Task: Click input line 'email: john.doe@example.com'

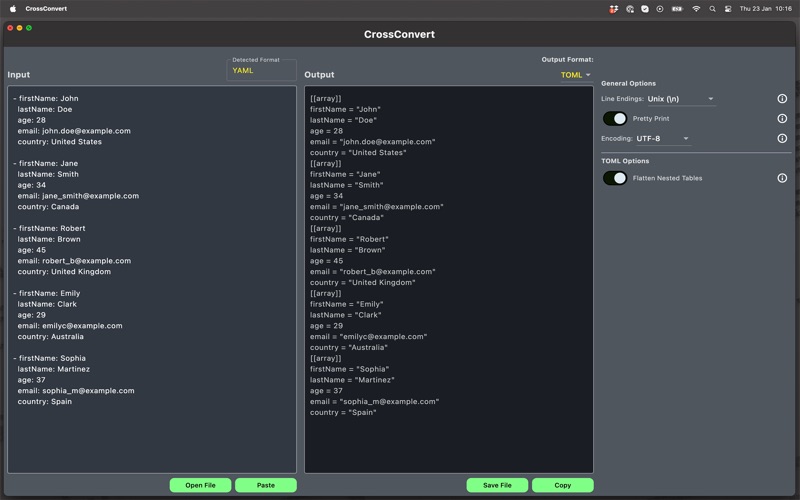Action: click(74, 131)
